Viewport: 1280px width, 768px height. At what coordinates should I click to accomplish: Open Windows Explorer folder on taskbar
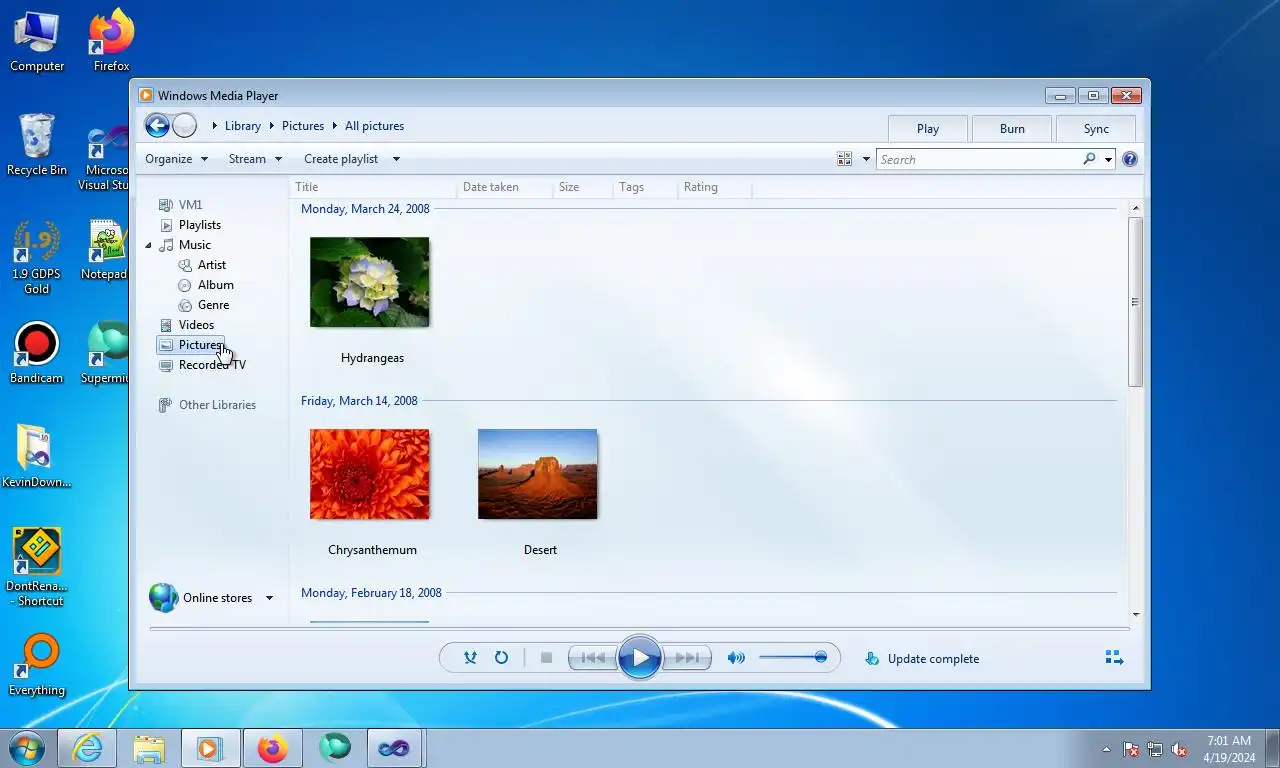tap(149, 748)
